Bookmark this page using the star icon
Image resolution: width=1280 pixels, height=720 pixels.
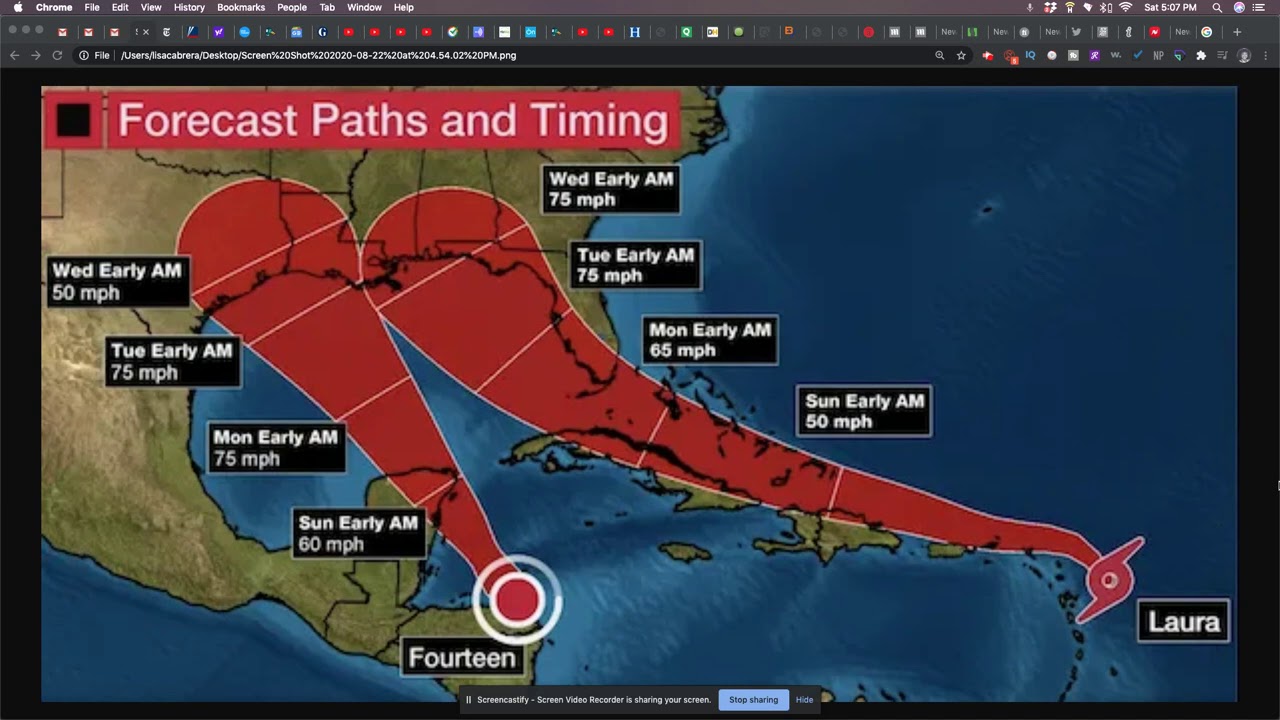(961, 55)
